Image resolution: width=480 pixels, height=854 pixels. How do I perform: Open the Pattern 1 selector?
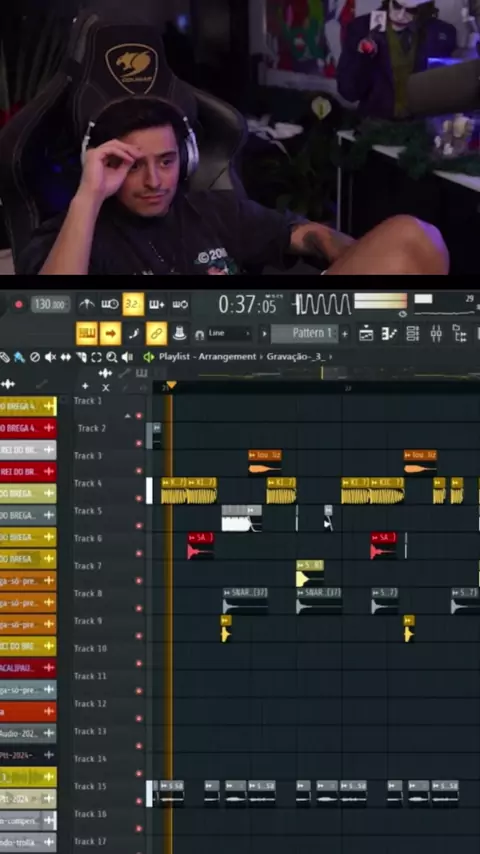pos(305,333)
